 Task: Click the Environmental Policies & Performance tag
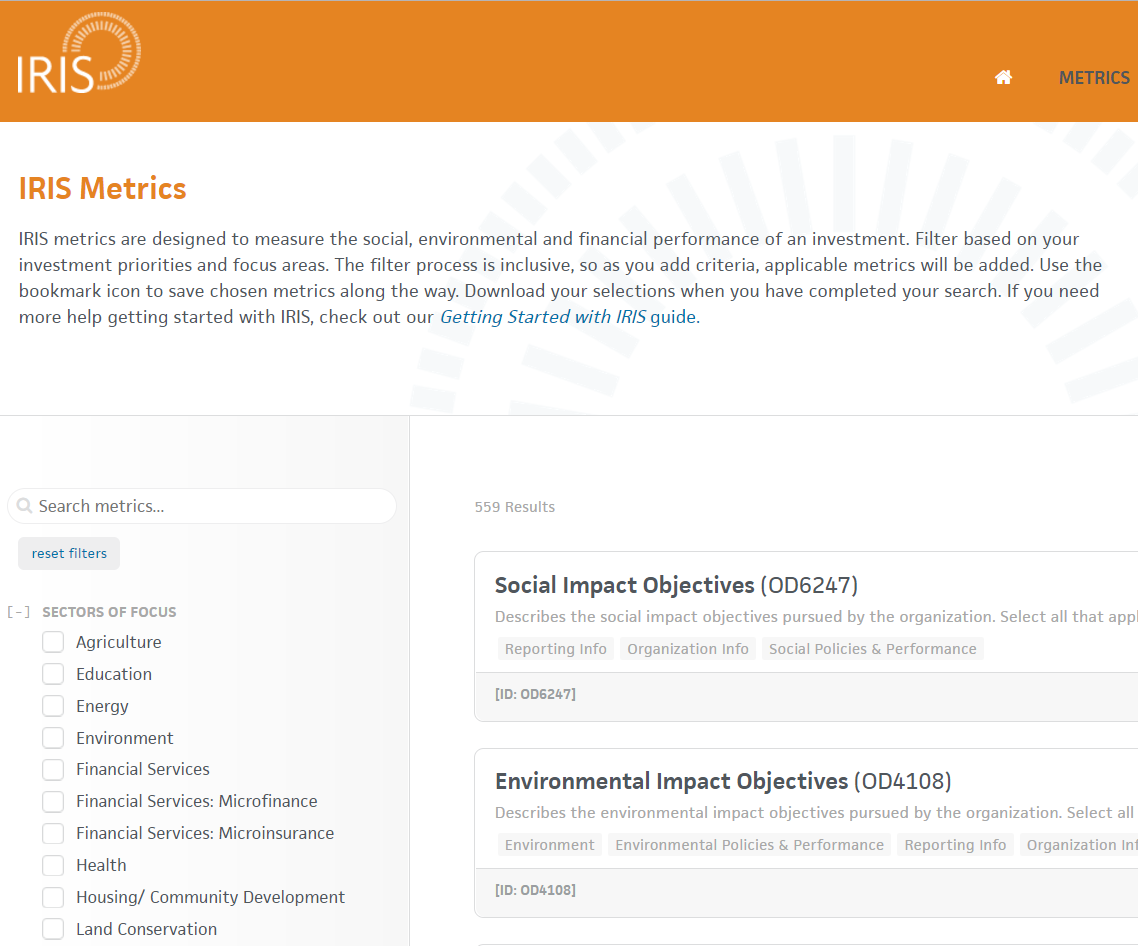point(750,845)
